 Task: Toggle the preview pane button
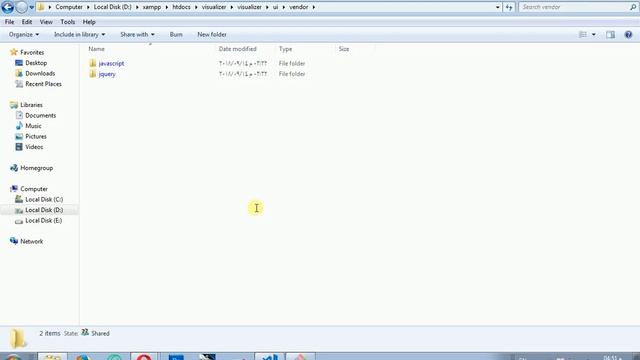(610, 35)
